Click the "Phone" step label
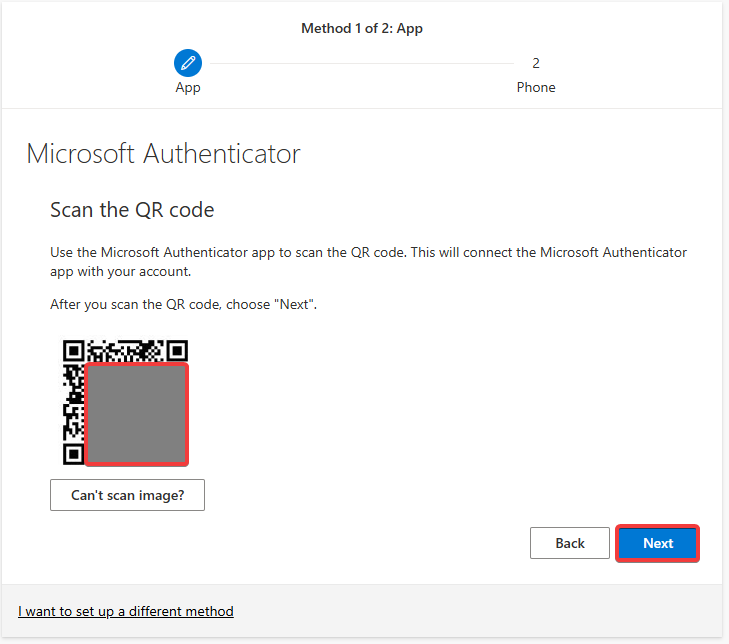 [x=536, y=87]
